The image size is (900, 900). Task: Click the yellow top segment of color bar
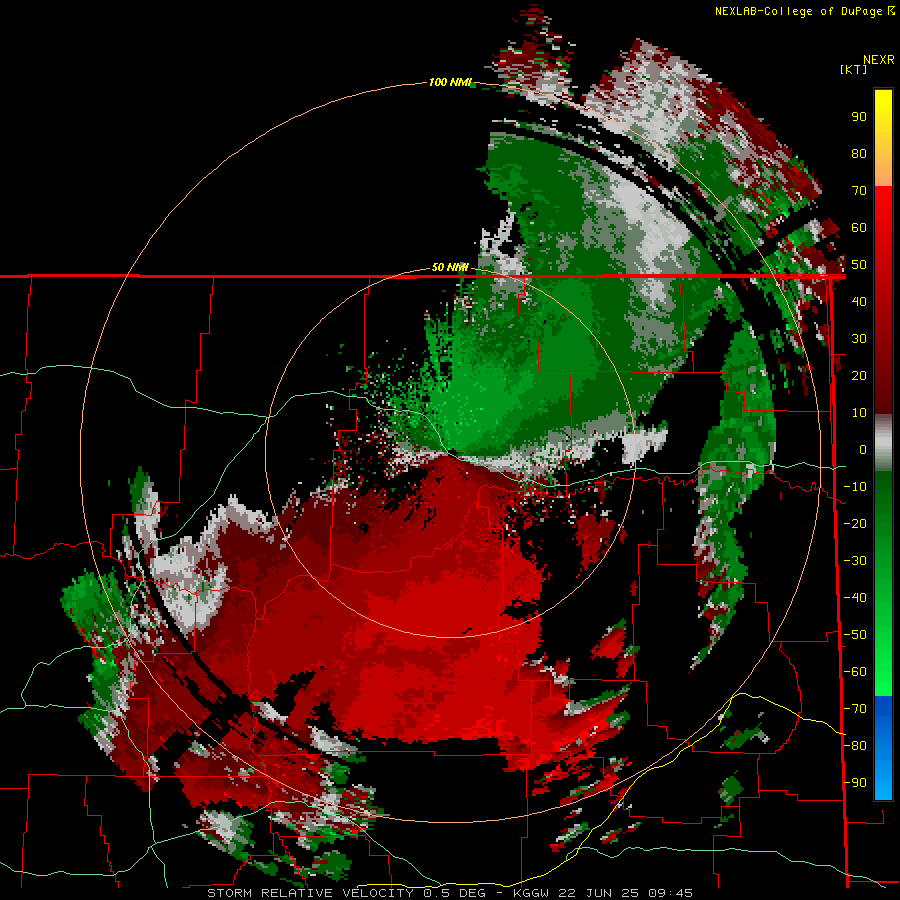883,138
